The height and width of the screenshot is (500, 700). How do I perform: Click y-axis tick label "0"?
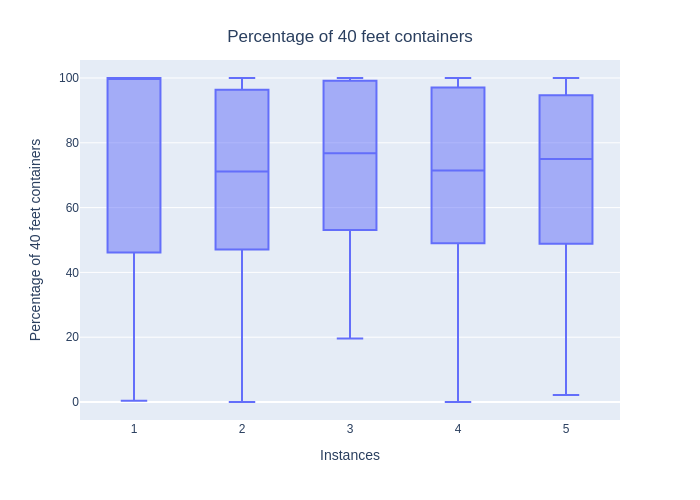pyautogui.click(x=75, y=402)
